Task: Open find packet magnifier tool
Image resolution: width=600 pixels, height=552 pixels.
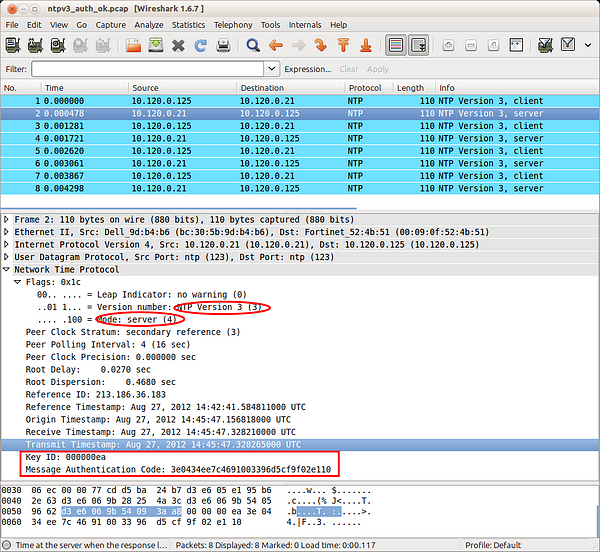Action: pyautogui.click(x=253, y=45)
